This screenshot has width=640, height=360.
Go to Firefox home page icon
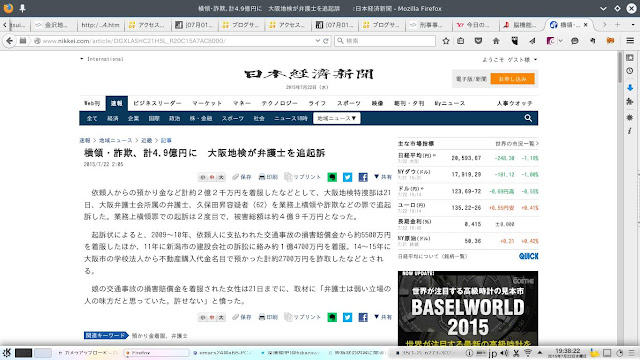point(496,41)
